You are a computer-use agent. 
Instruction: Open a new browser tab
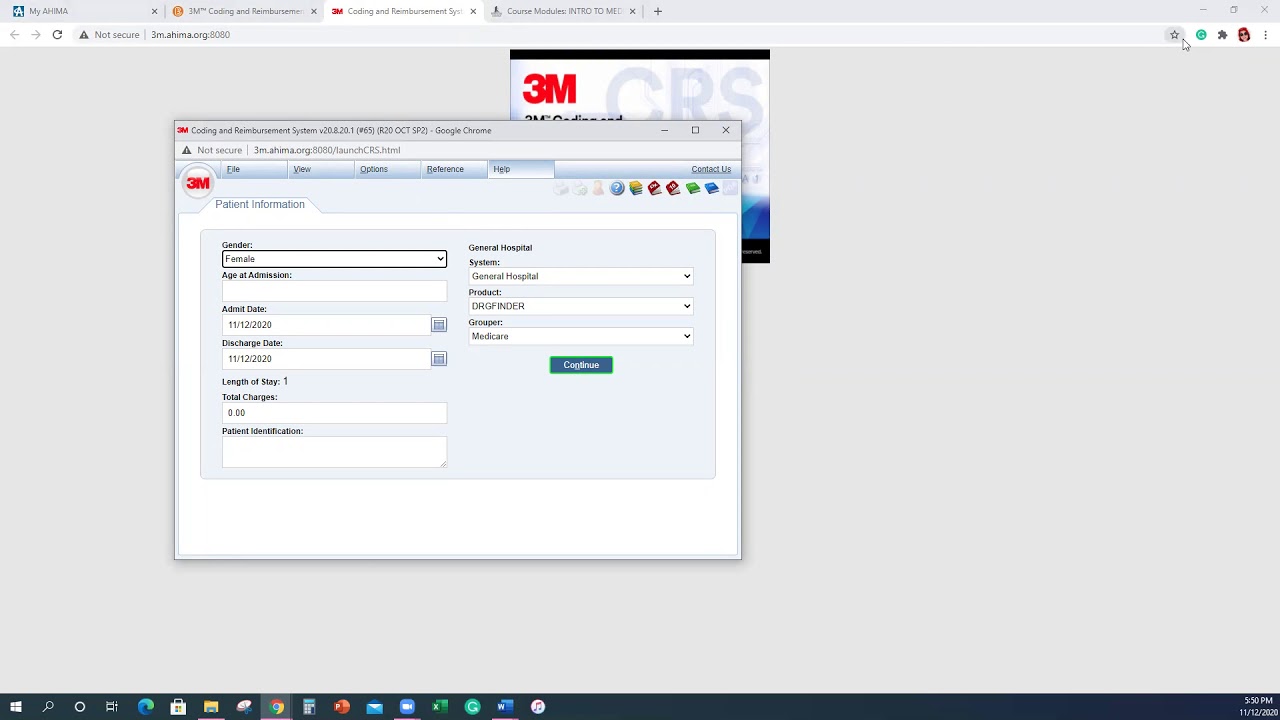tap(657, 11)
